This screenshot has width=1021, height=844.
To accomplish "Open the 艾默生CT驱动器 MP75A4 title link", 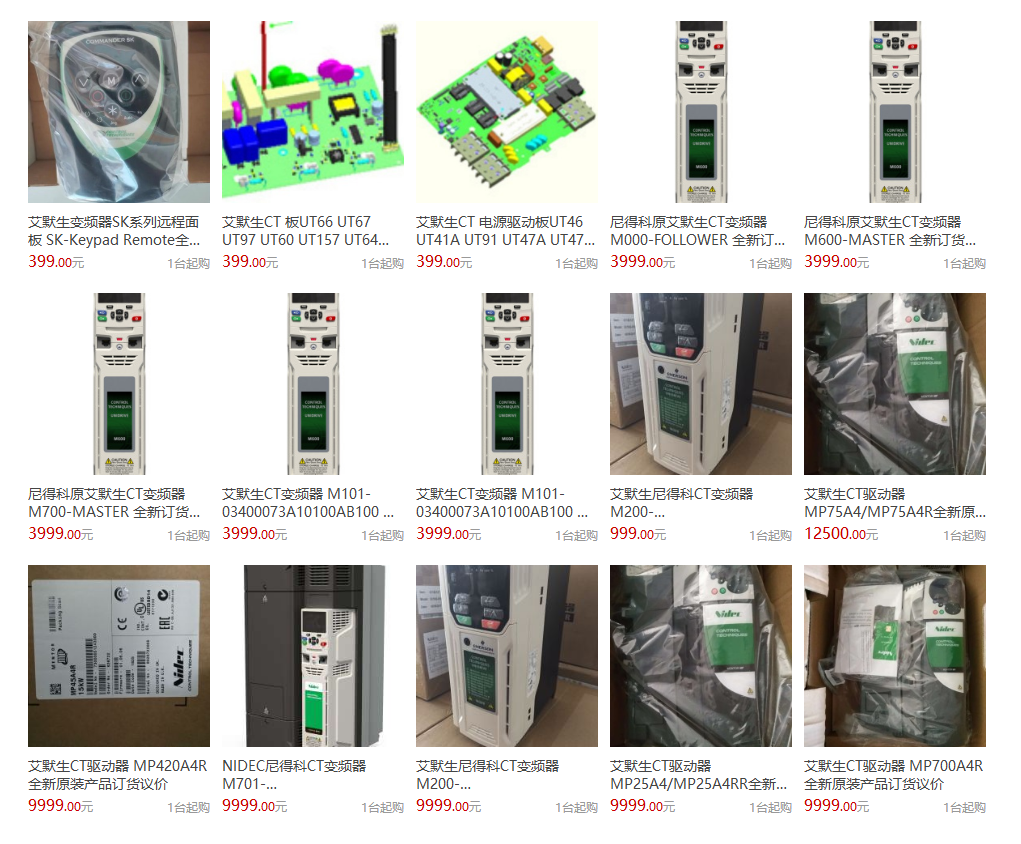I will pos(895,503).
